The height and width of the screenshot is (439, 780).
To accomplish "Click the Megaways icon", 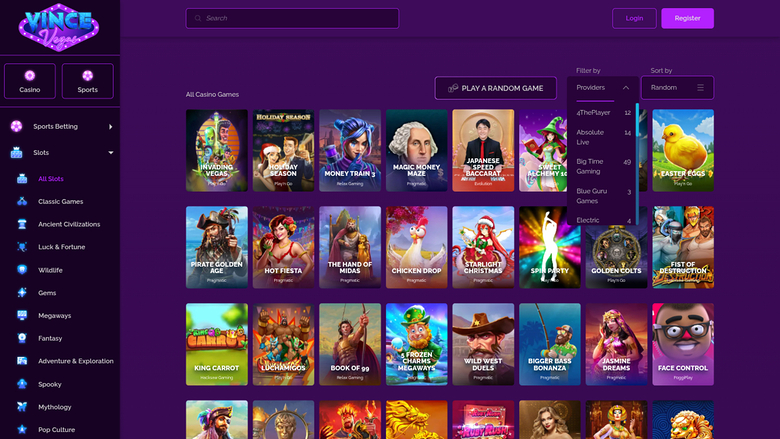I will 22,315.
